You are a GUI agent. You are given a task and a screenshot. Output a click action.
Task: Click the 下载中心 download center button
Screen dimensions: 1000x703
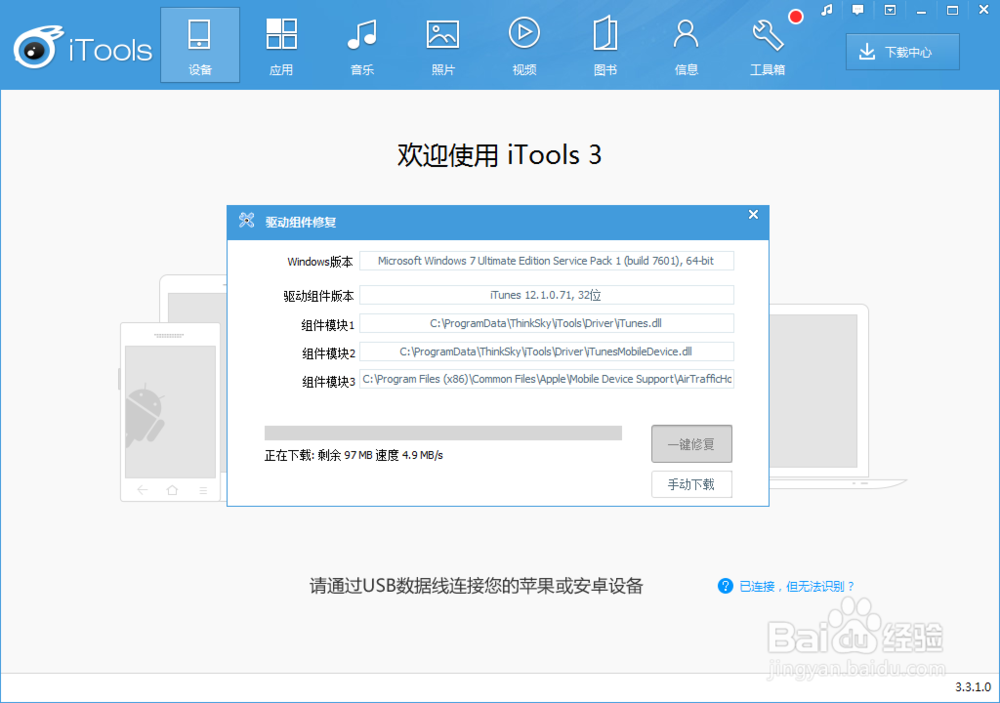click(x=902, y=52)
